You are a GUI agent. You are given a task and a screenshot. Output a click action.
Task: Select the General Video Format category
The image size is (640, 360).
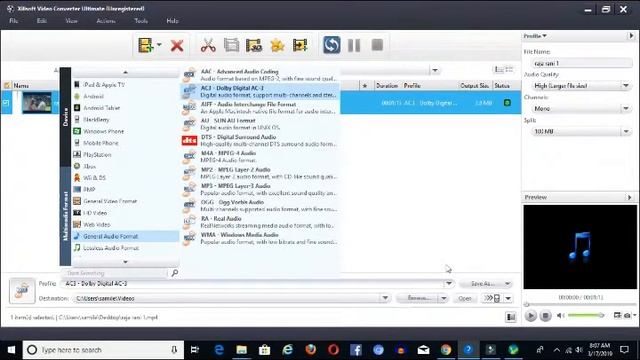125,201
